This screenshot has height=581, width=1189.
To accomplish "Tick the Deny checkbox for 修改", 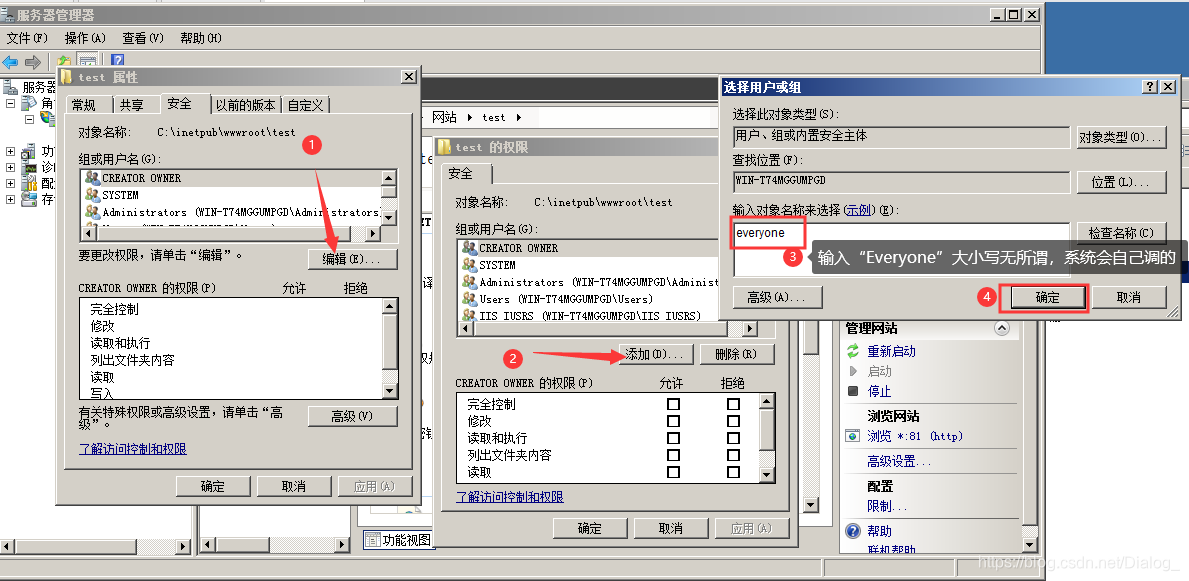I will point(733,421).
